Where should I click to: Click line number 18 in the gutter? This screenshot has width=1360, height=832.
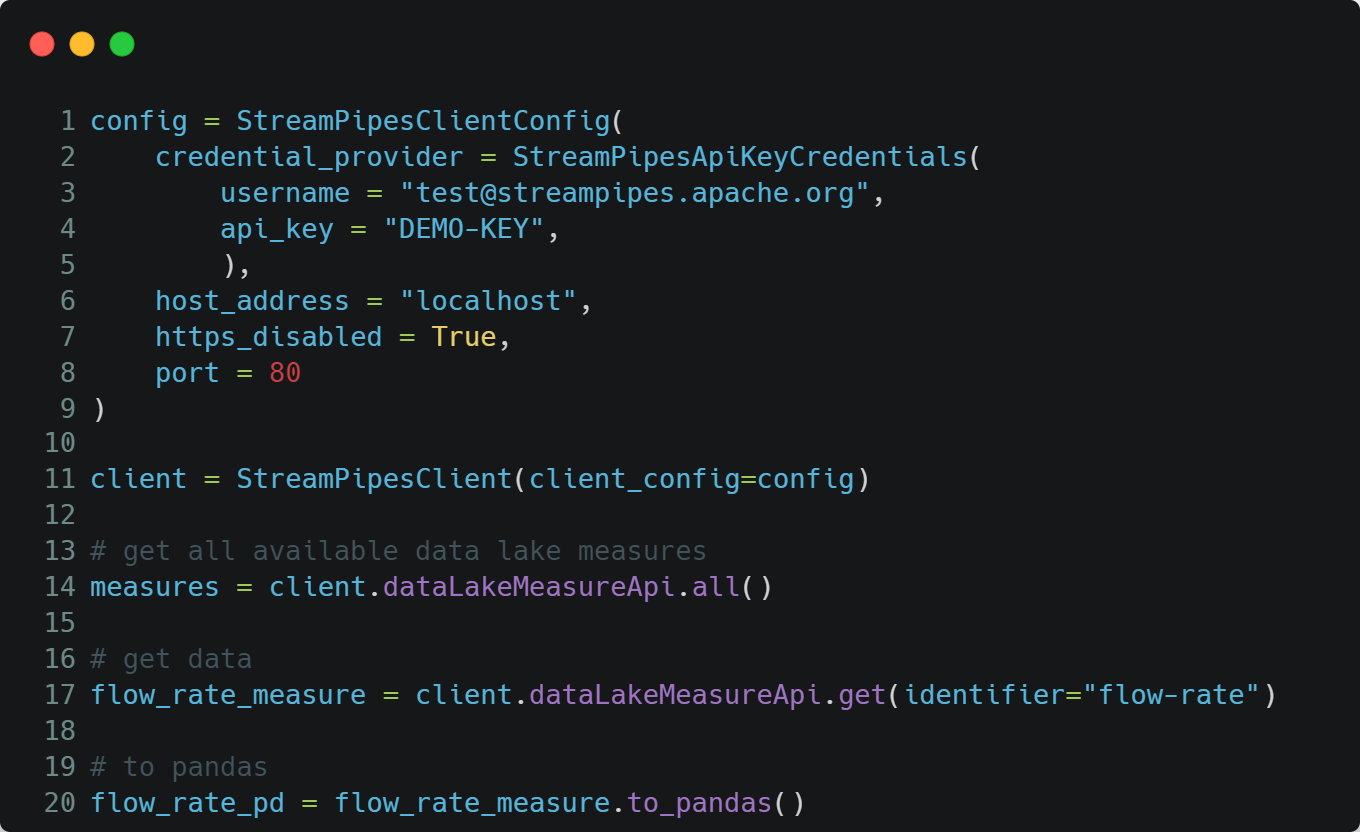(60, 731)
